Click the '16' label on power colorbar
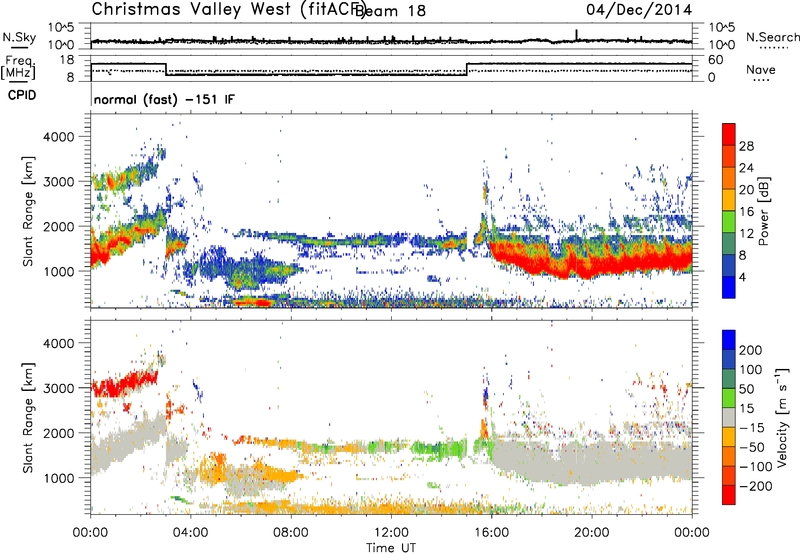The width and height of the screenshot is (800, 554). tap(746, 212)
